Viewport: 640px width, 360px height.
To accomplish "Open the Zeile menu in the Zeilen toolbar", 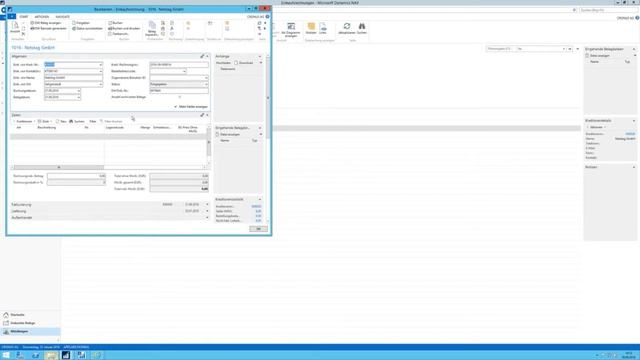I will click(x=45, y=121).
